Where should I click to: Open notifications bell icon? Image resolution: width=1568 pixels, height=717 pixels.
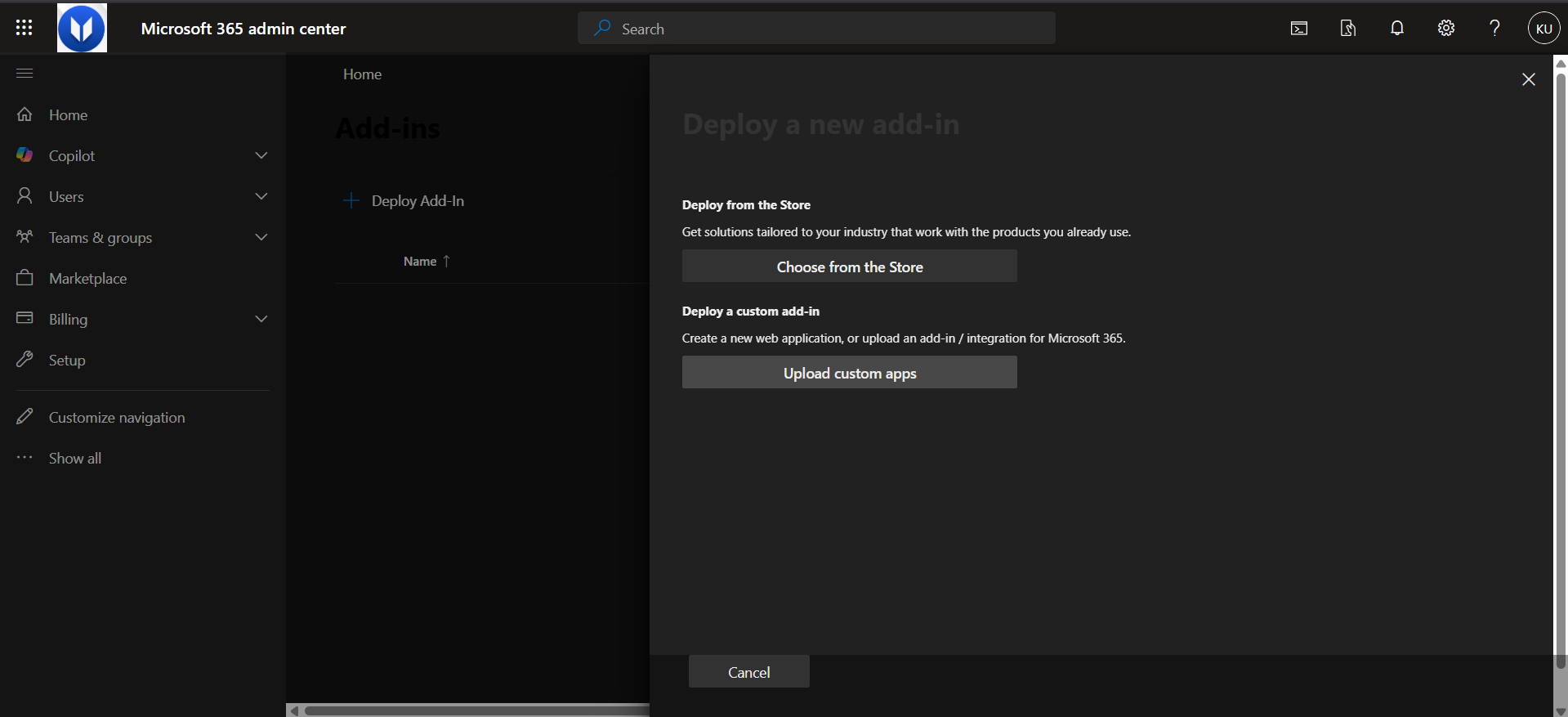click(1397, 29)
